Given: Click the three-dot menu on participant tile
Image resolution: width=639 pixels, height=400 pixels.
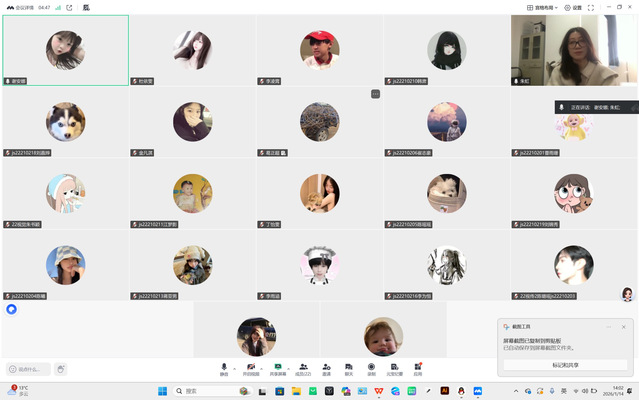Looking at the screenshot, I should coord(376,94).
